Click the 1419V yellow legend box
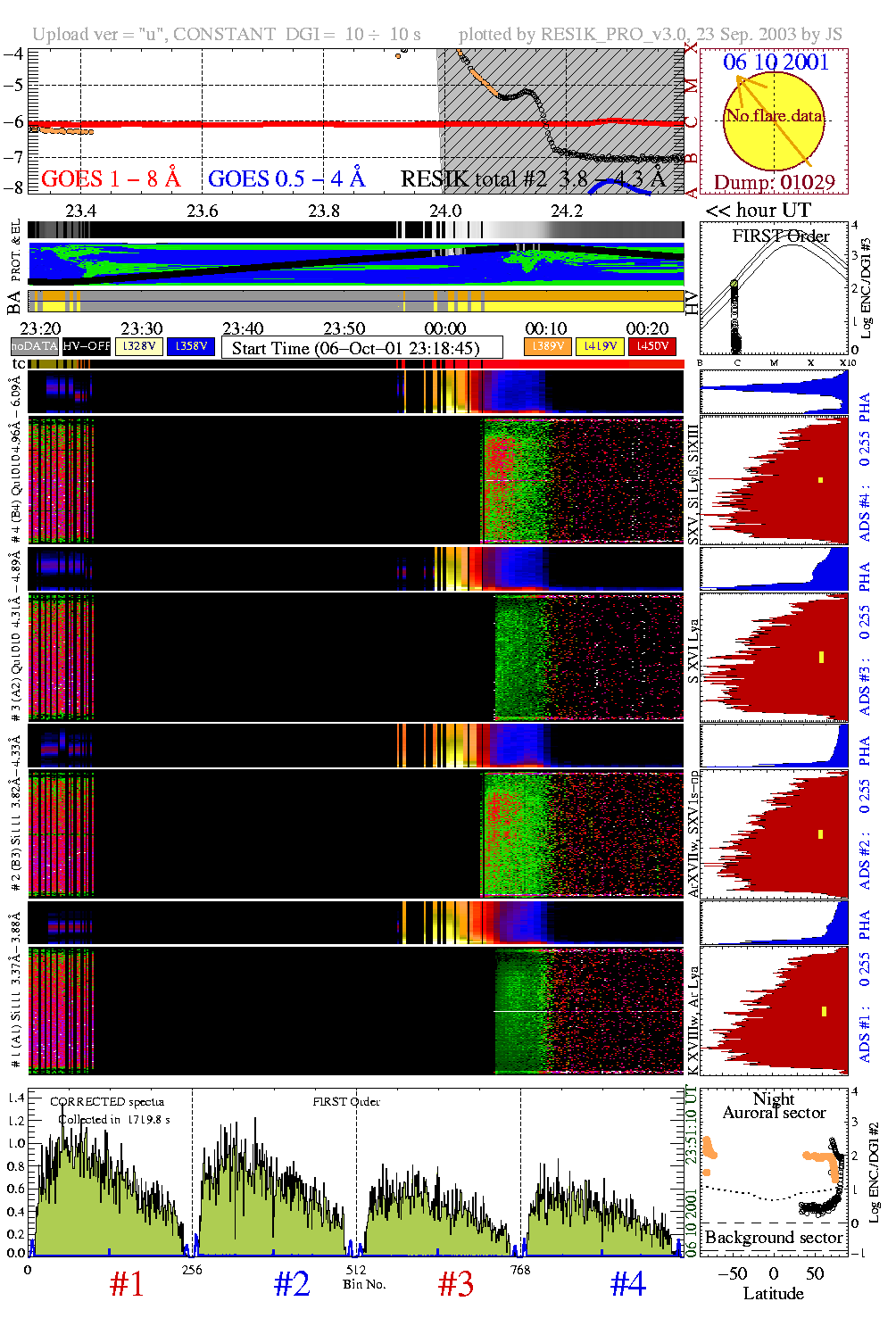The image size is (896, 1318). [x=601, y=346]
